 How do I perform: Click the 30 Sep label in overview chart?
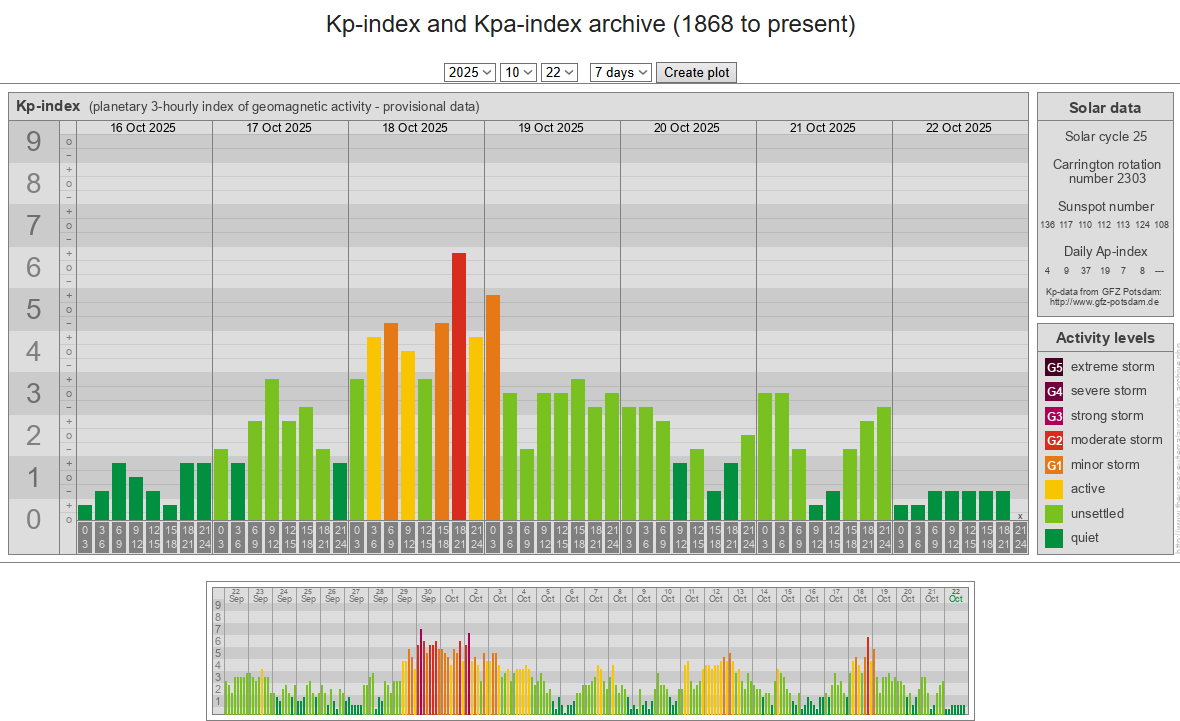(428, 596)
